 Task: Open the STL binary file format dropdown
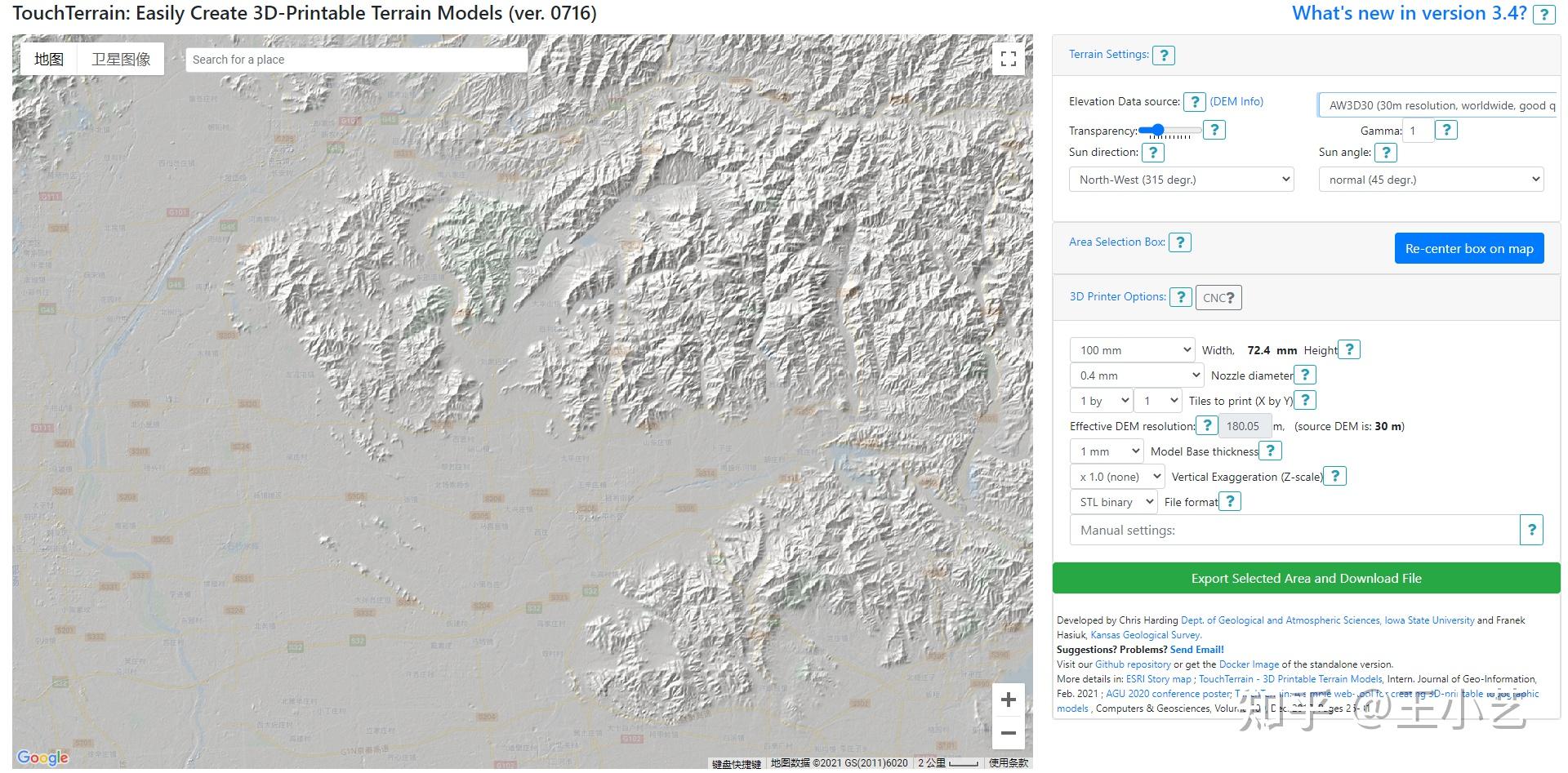click(x=1113, y=502)
